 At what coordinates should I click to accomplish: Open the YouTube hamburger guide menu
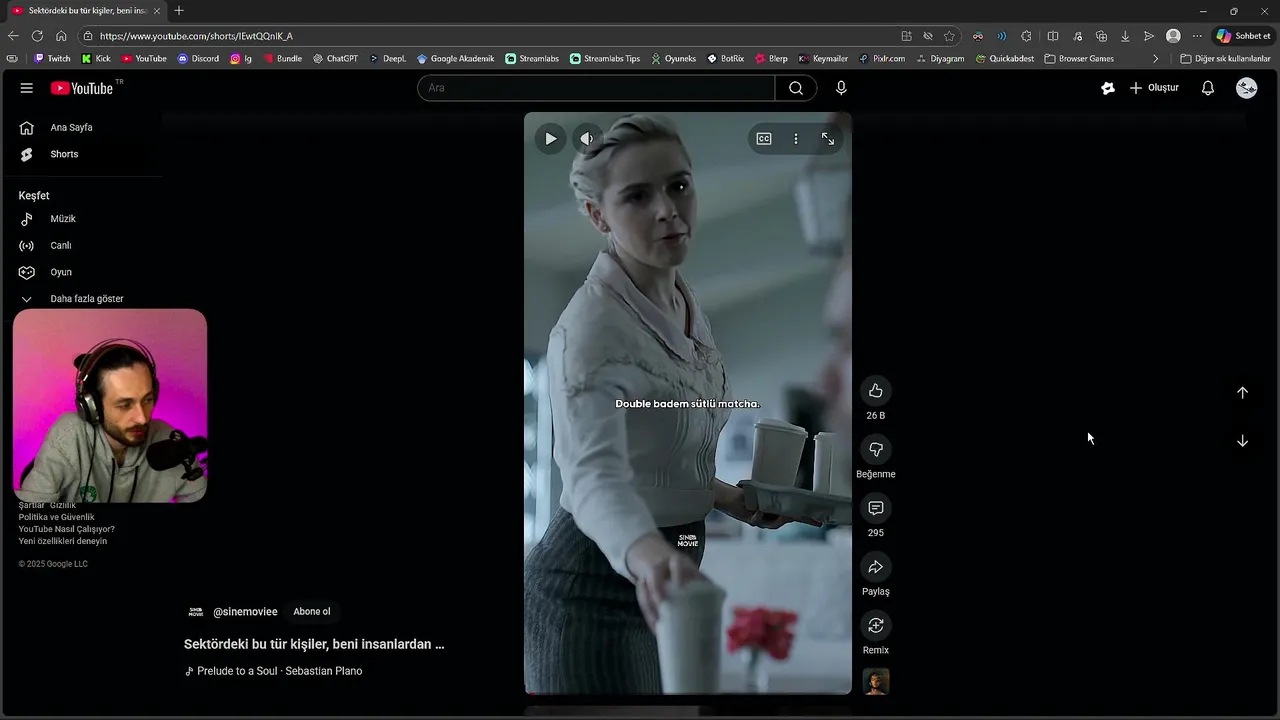click(x=26, y=88)
